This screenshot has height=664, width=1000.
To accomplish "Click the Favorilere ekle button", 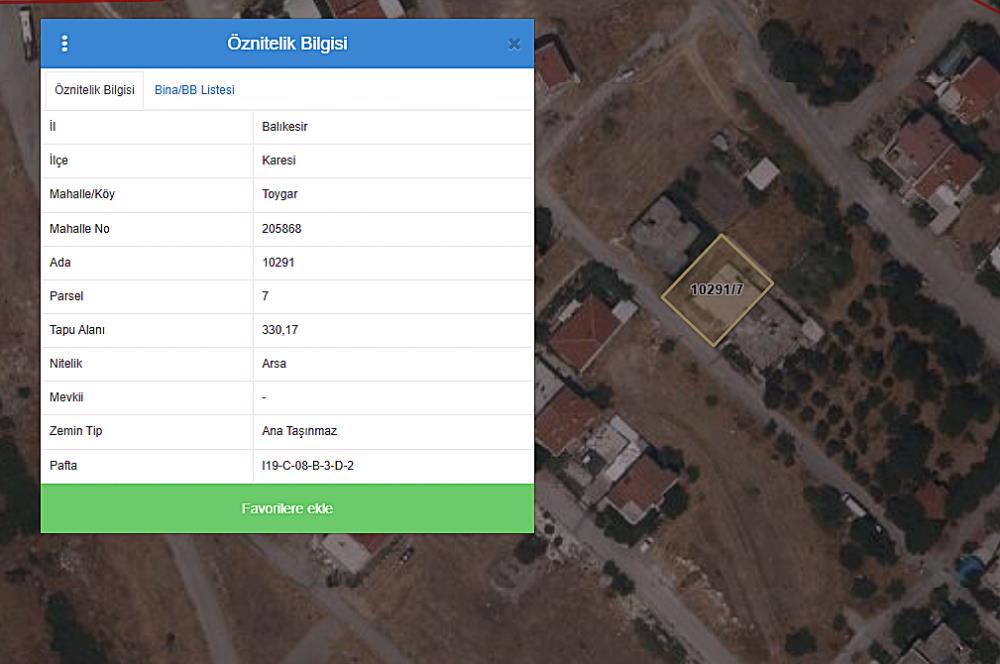I will tap(287, 508).
